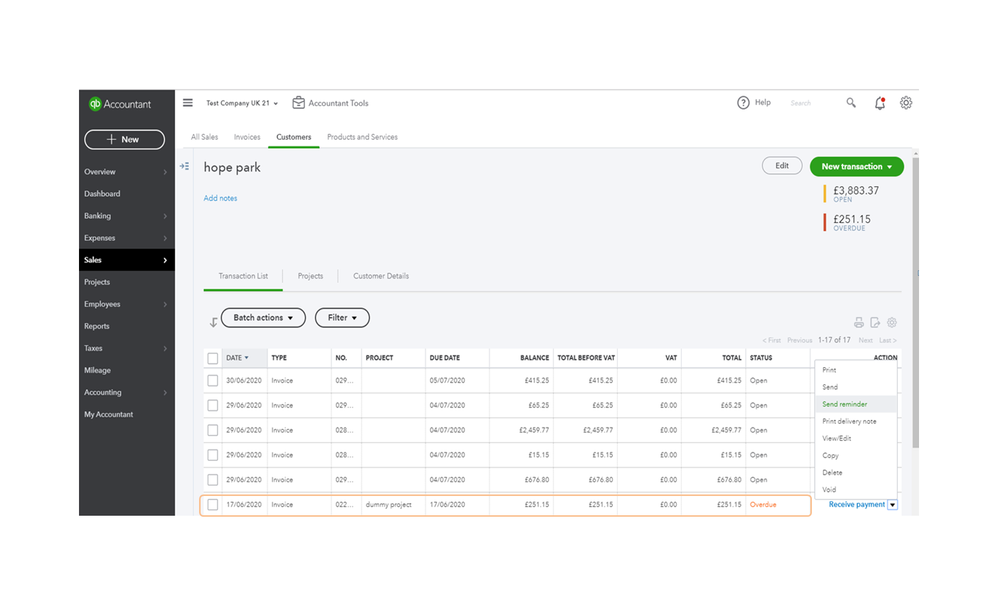The height and width of the screenshot is (599, 998).
Task: Click the magnifier search icon
Action: tap(851, 103)
